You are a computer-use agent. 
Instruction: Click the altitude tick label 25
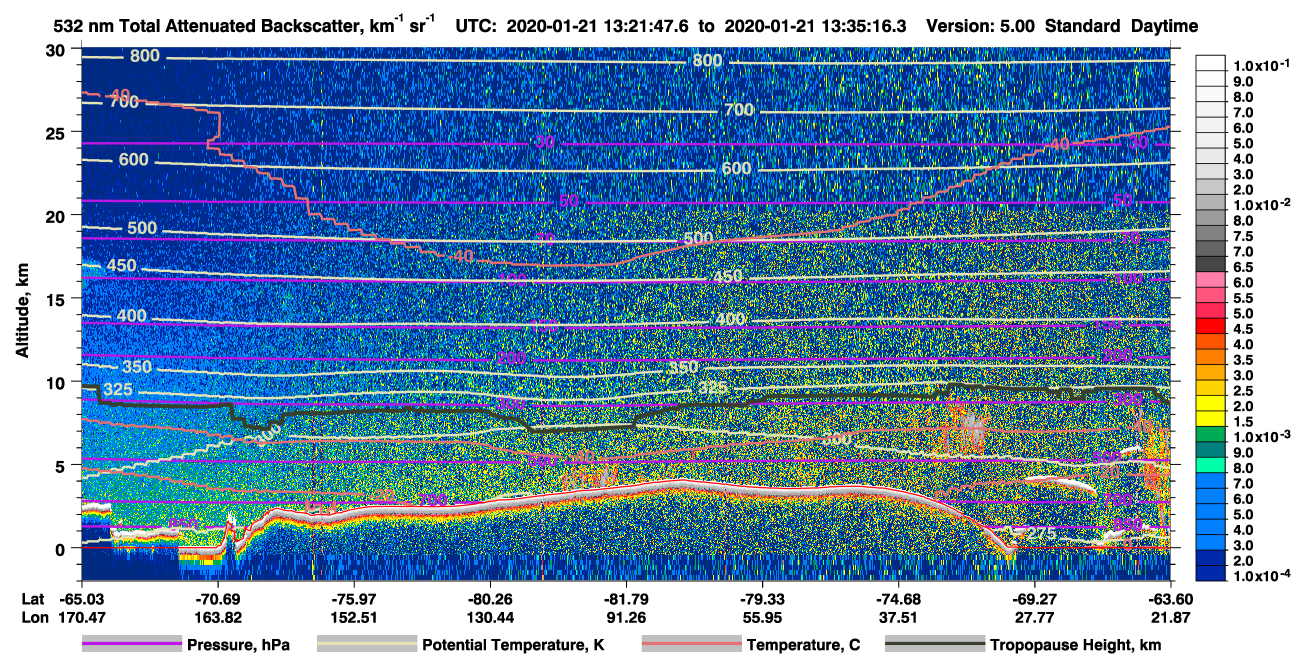(56, 132)
